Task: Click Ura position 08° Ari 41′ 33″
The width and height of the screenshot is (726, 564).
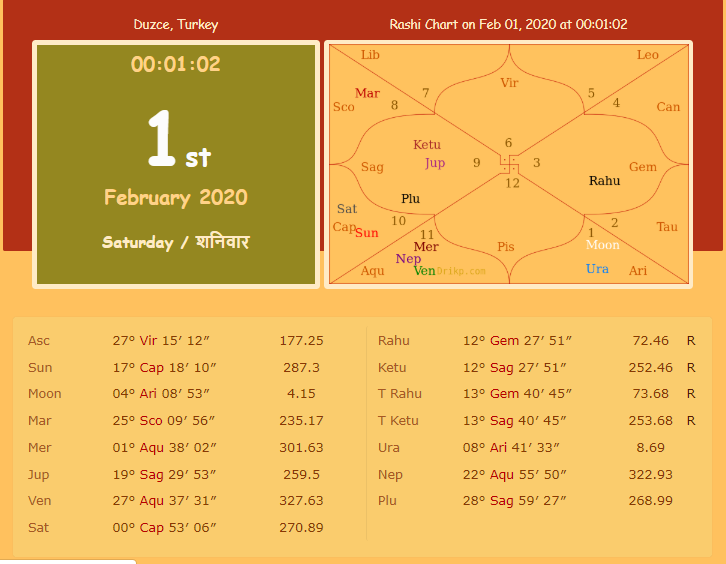Action: coord(511,448)
